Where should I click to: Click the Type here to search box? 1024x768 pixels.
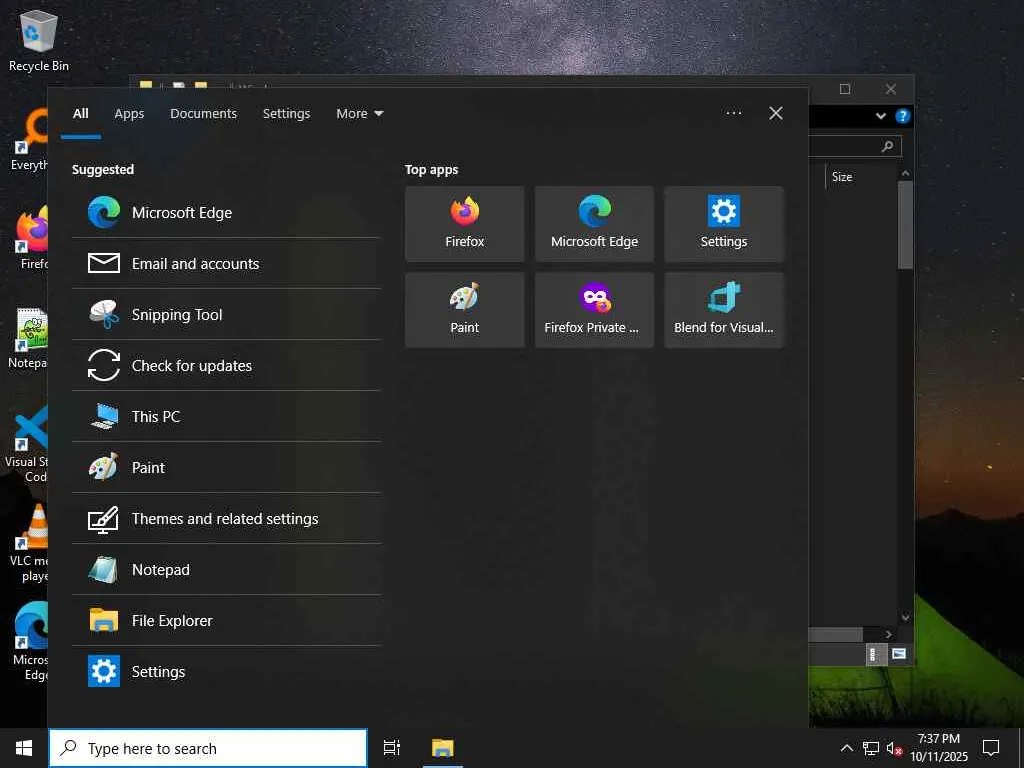tap(208, 748)
